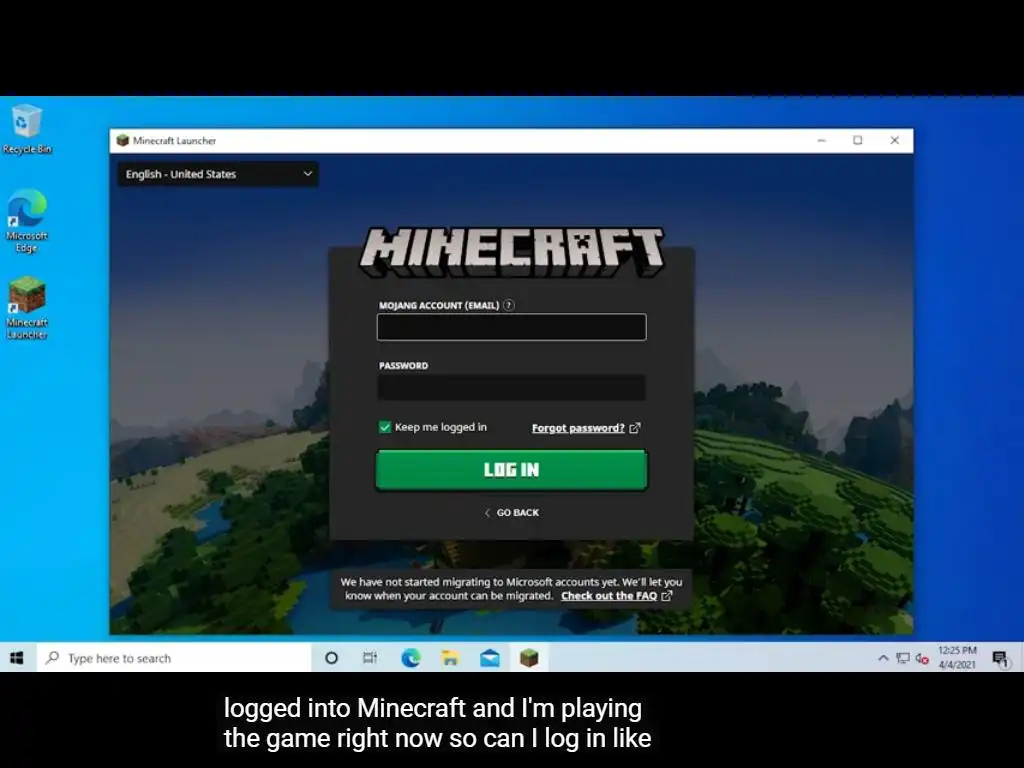Toggle the Keep me logged in checkbox
Screen dimensions: 1024x768
385,427
